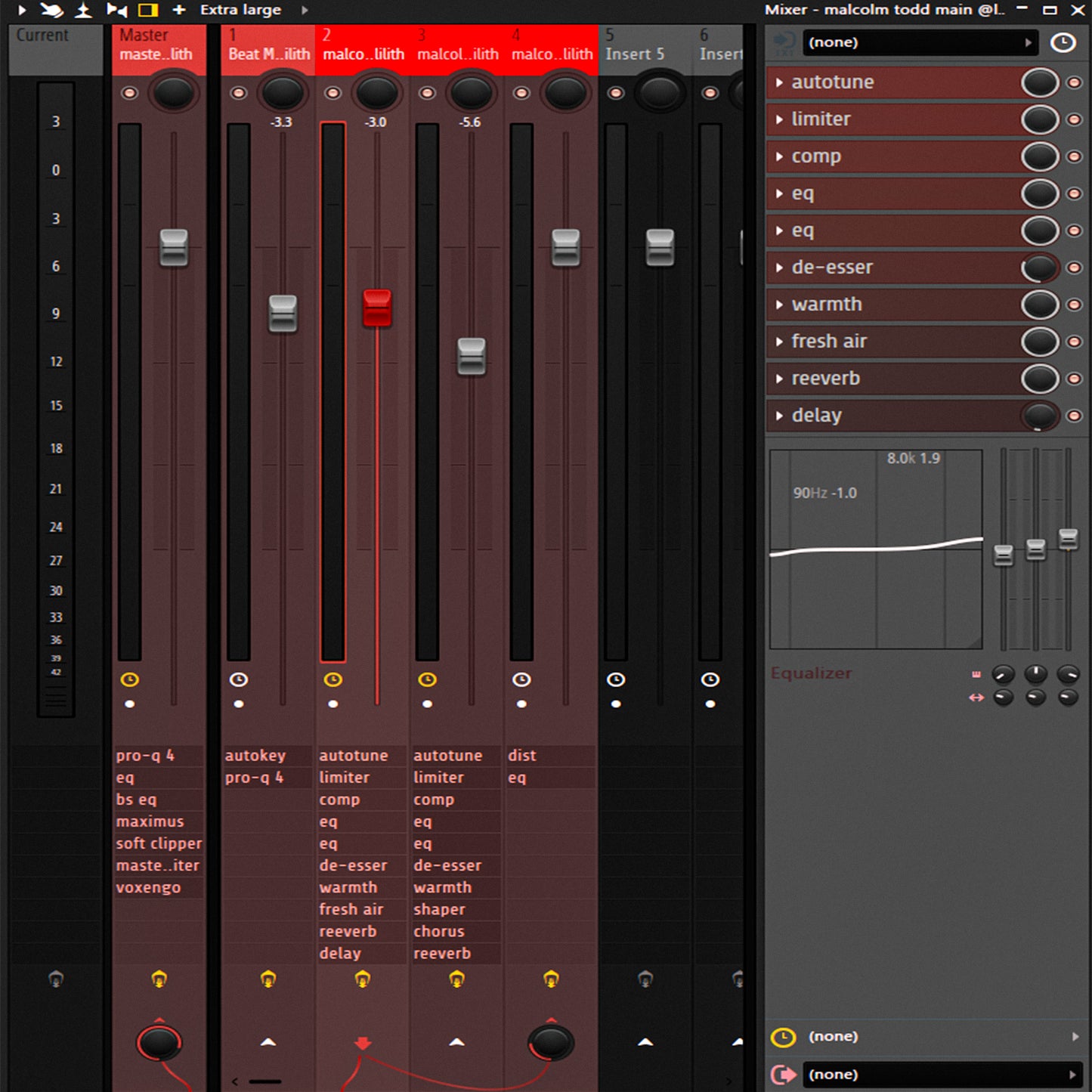The image size is (1092, 1092).
Task: Open autokey plugin on track 1
Action: [268, 756]
